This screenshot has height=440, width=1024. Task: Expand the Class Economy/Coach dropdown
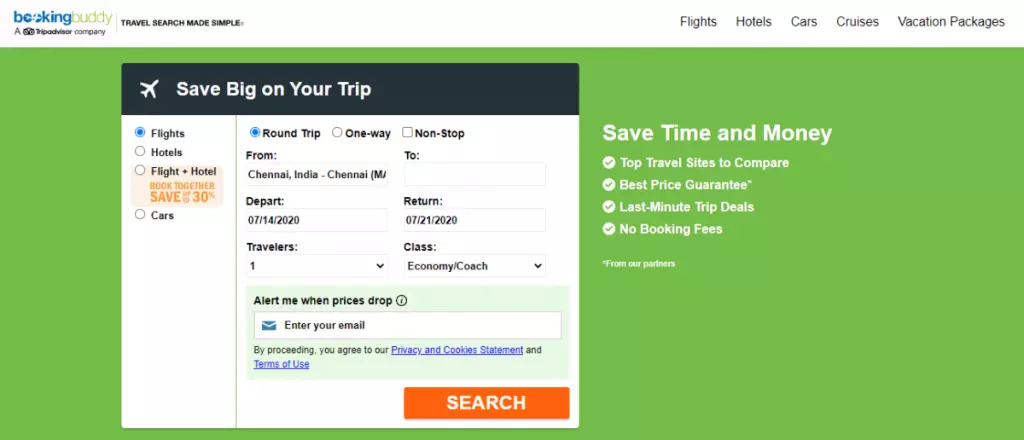coord(475,266)
